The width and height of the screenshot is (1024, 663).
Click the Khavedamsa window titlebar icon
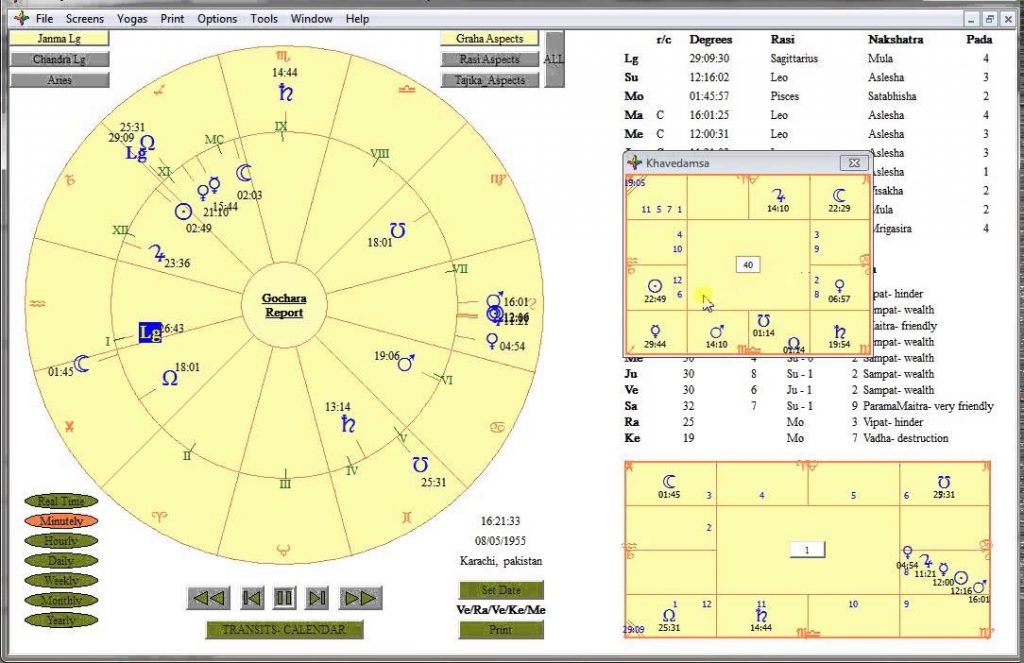[634, 161]
